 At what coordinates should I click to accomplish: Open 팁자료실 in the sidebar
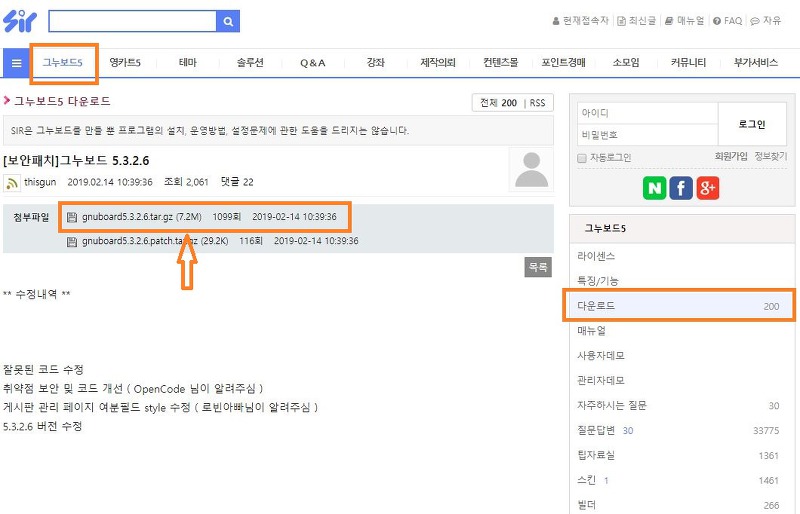point(596,455)
